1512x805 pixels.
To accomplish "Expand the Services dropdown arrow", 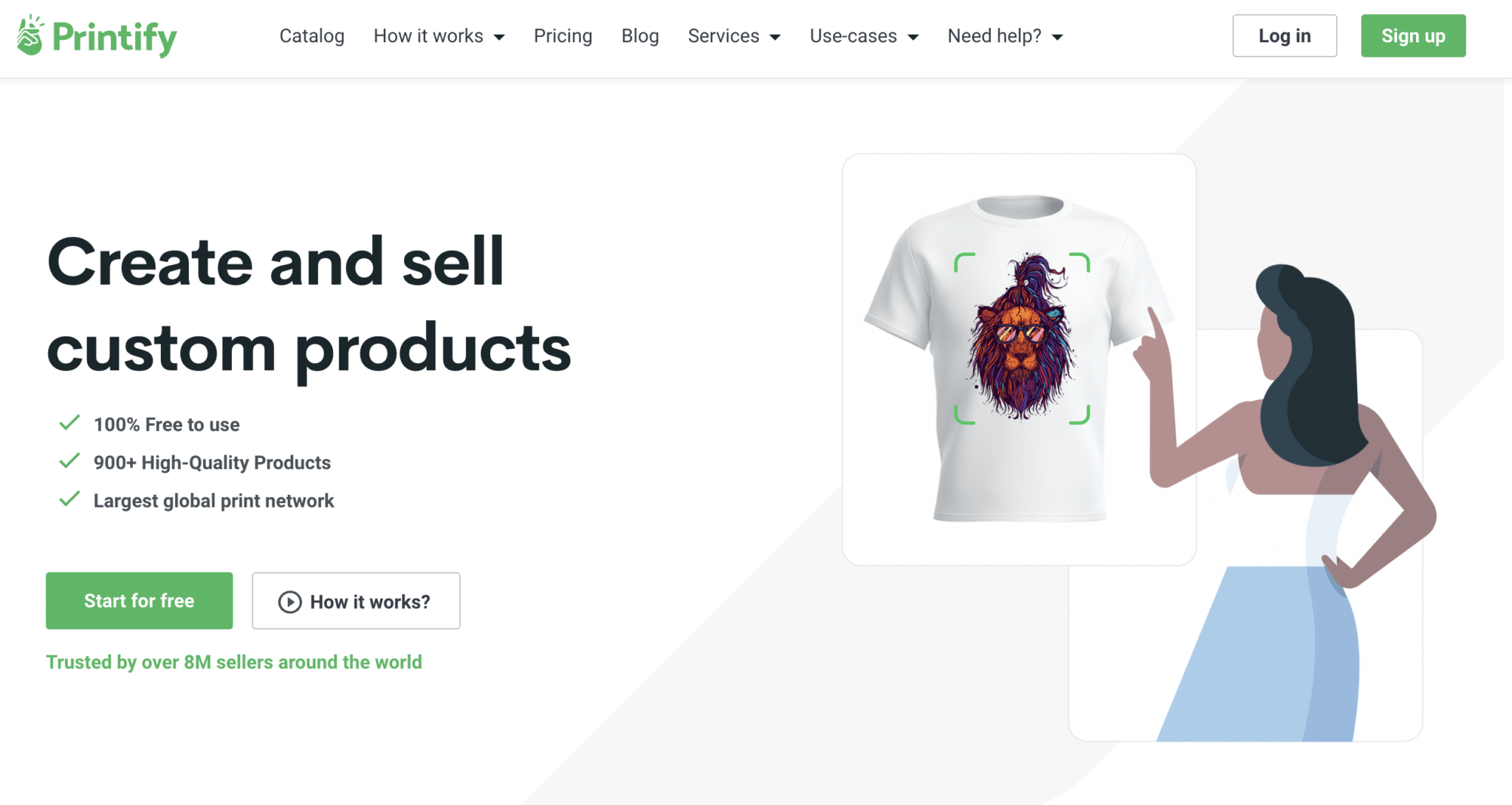I will (775, 37).
